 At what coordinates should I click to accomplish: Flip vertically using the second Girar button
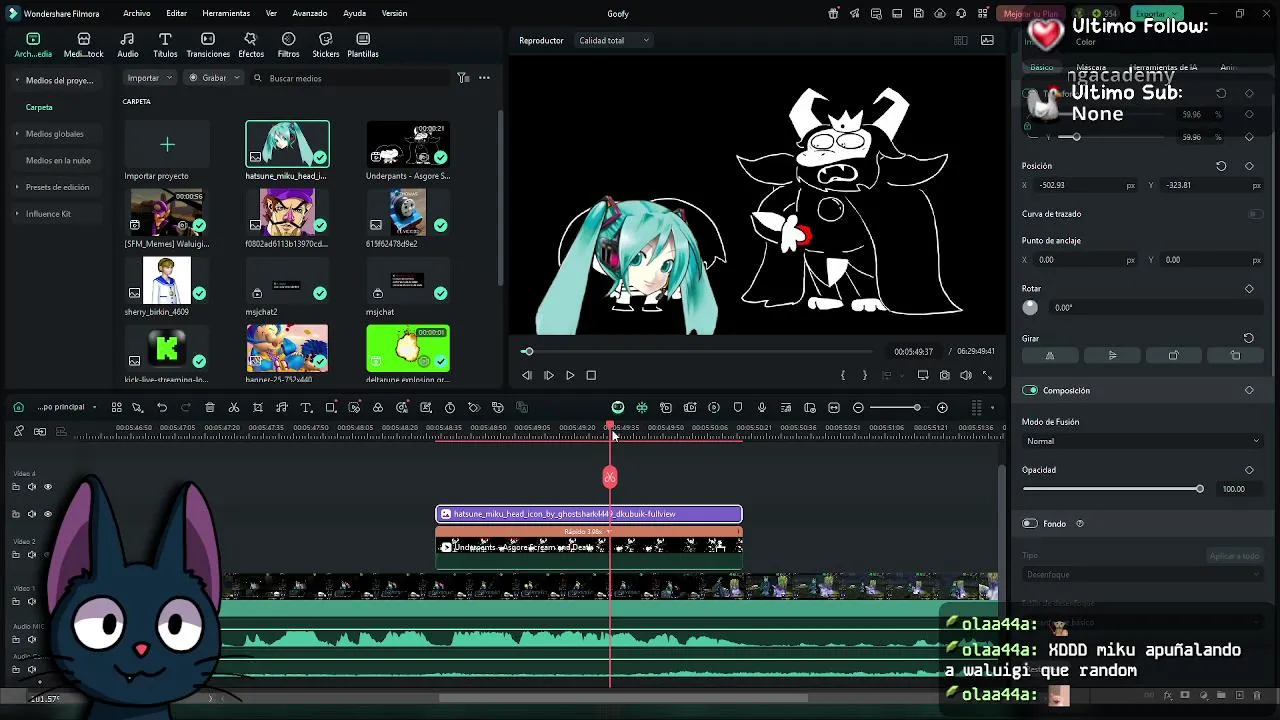point(1112,355)
